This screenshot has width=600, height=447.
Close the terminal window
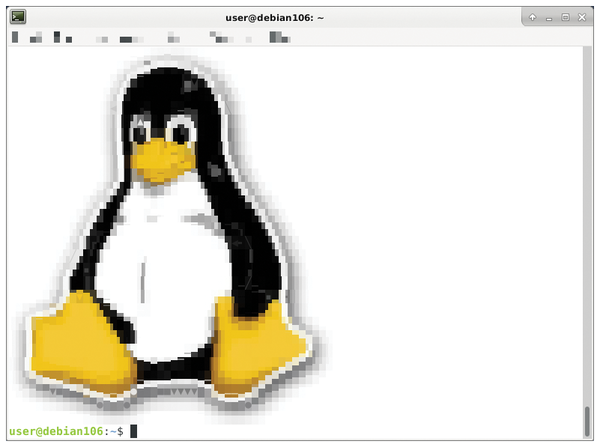[x=582, y=17]
